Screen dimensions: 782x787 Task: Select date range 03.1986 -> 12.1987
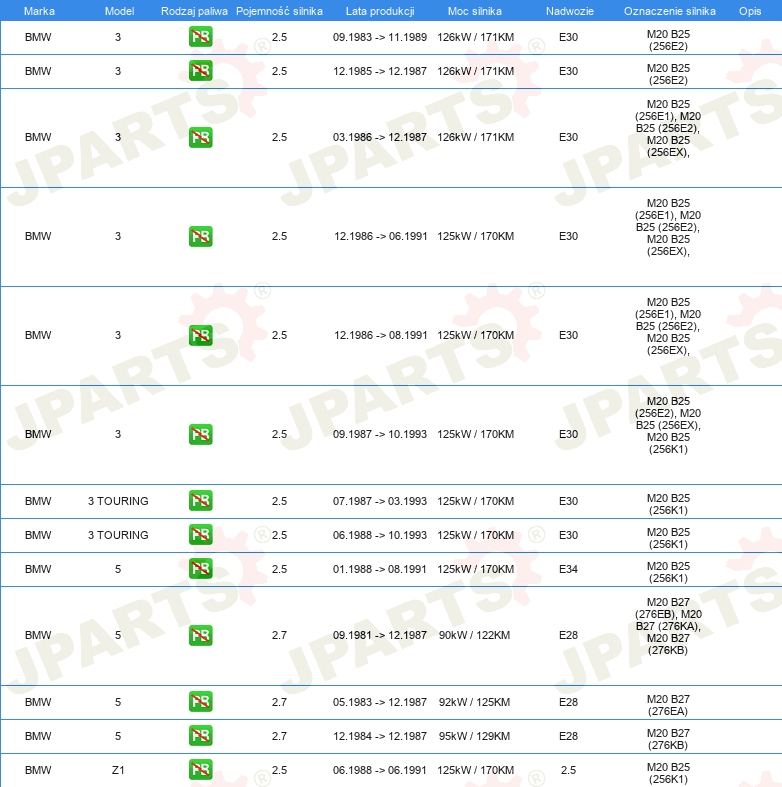coord(380,138)
